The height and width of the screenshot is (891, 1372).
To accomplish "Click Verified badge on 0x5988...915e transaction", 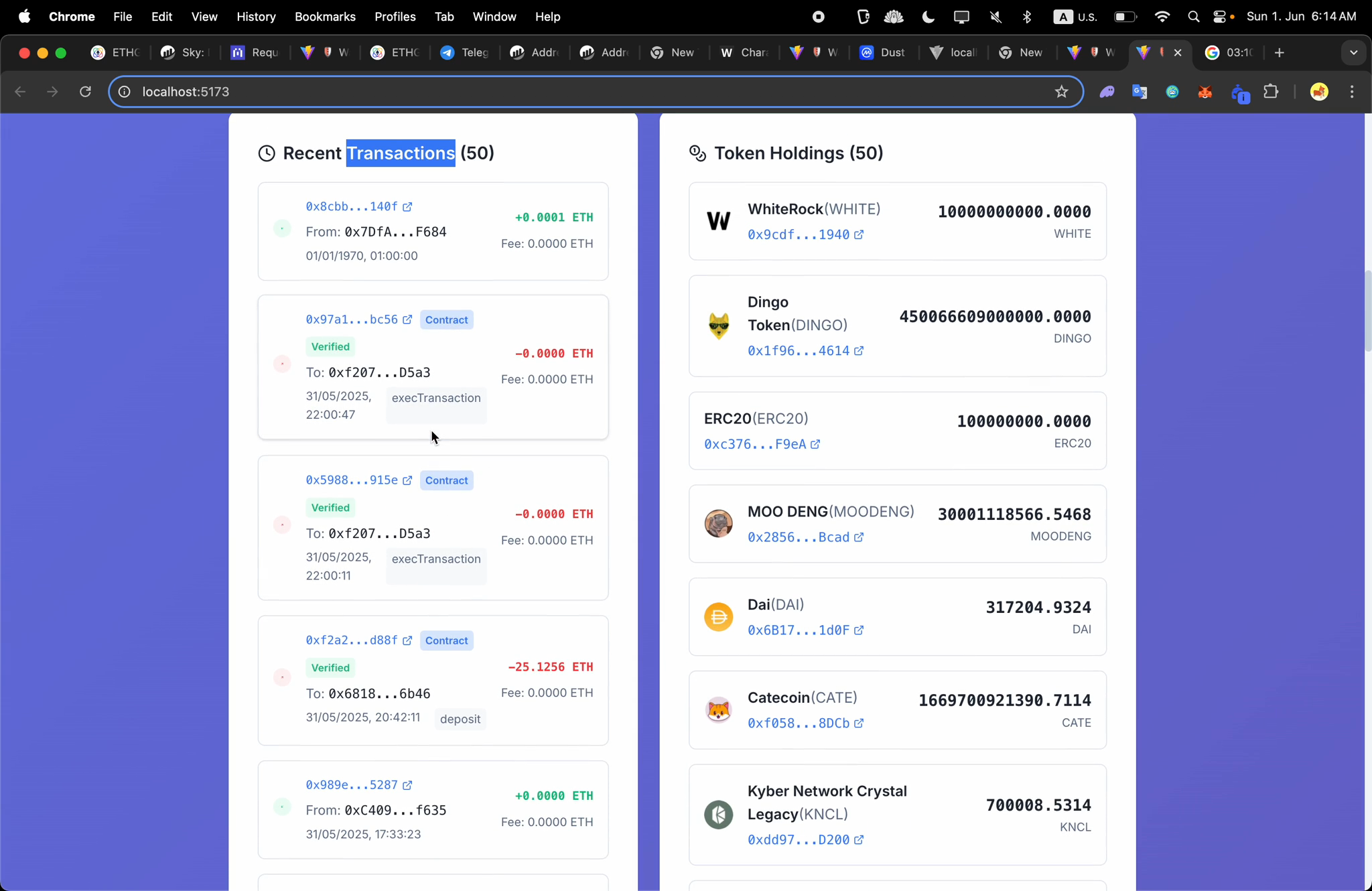I will pos(330,507).
